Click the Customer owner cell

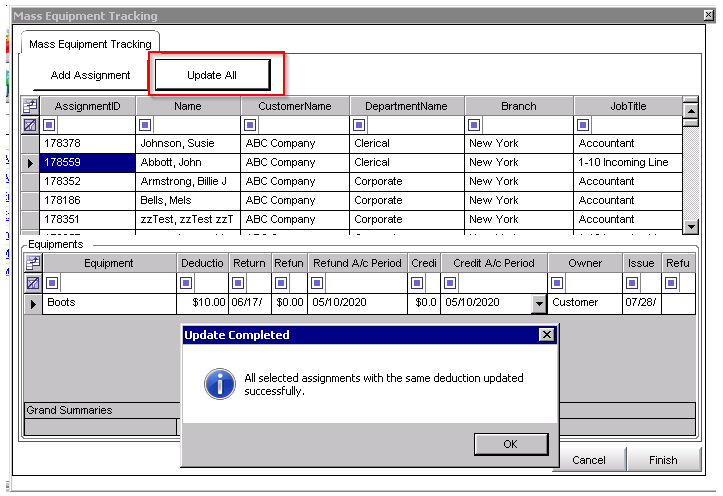click(585, 303)
